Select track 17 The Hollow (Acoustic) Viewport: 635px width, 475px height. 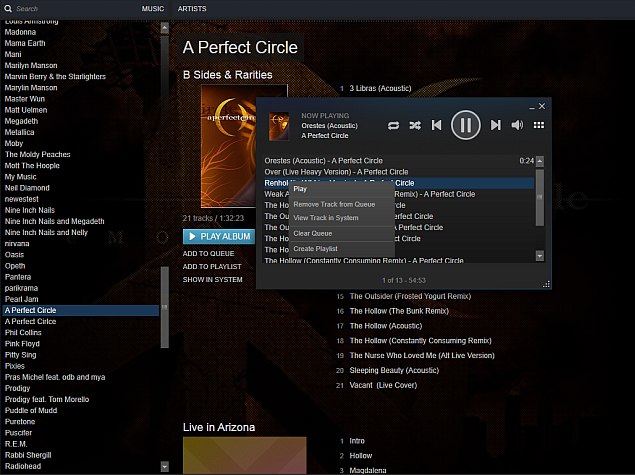(386, 326)
